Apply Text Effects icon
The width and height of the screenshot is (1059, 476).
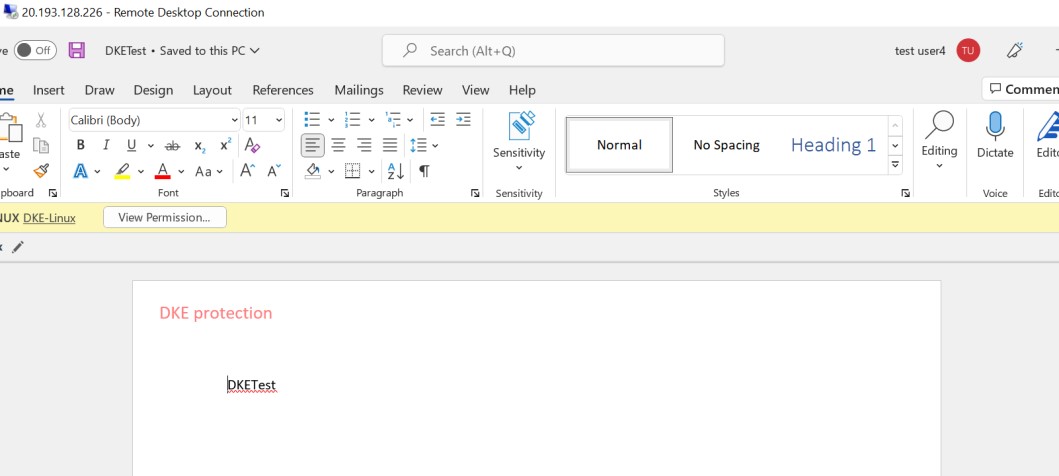click(x=80, y=171)
